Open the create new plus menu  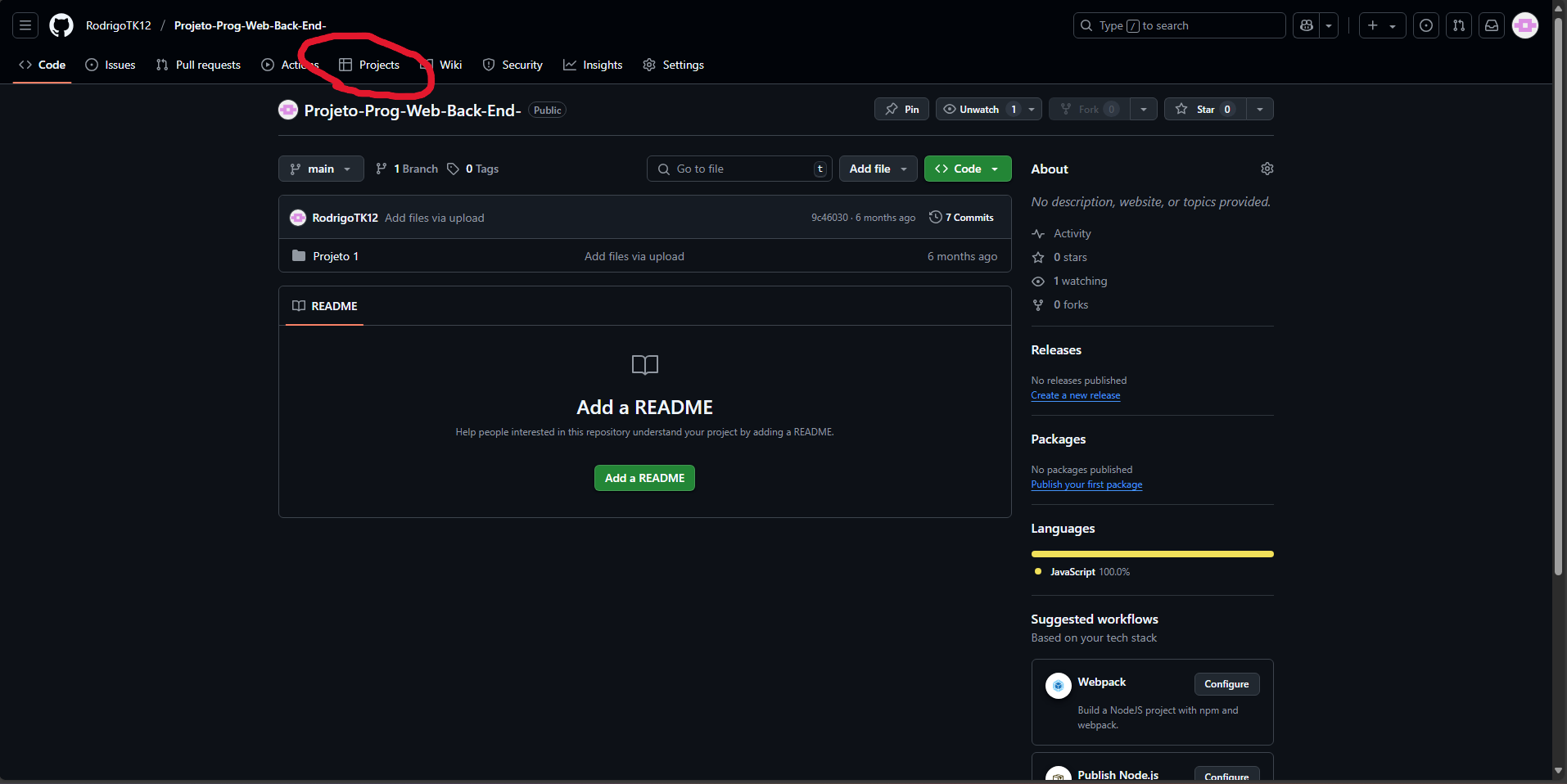click(x=1382, y=25)
